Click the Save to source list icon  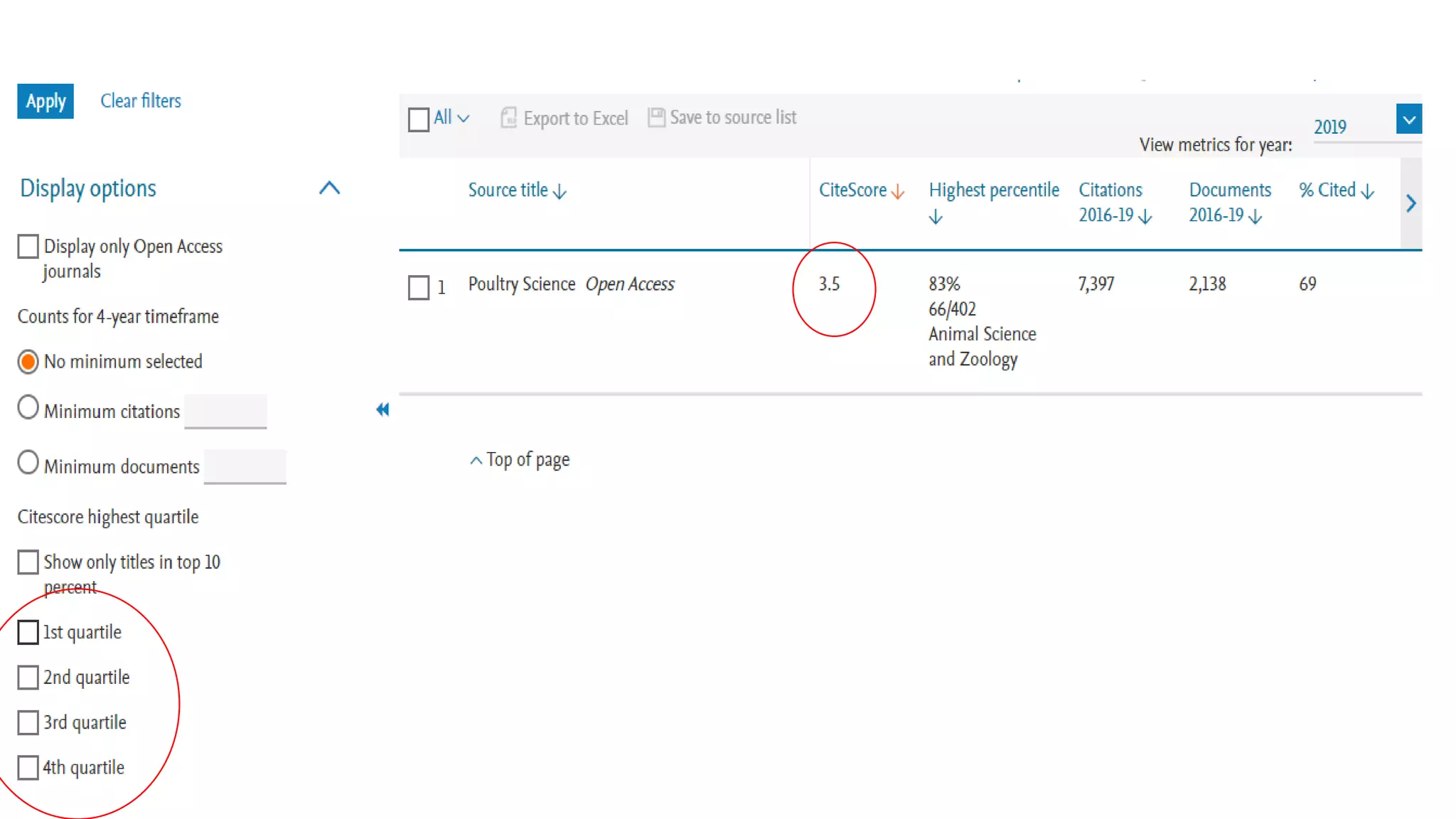point(656,117)
